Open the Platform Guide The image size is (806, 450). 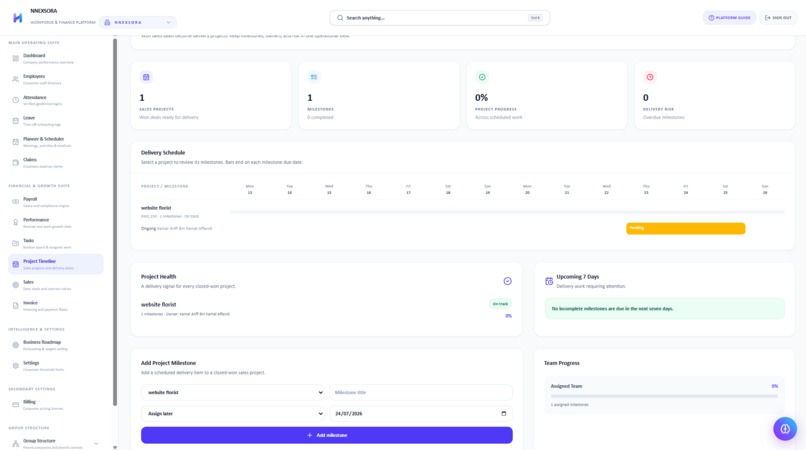pyautogui.click(x=729, y=18)
